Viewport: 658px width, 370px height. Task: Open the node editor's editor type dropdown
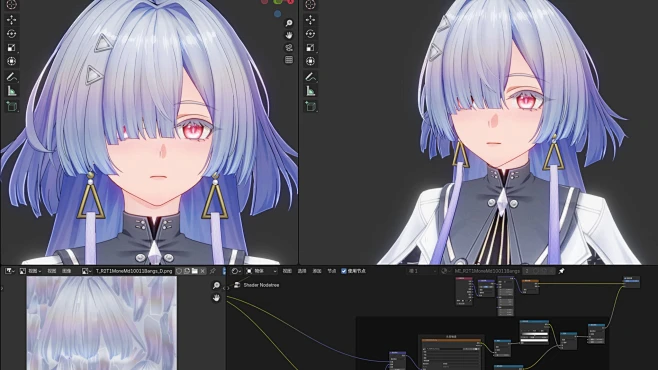[236, 271]
